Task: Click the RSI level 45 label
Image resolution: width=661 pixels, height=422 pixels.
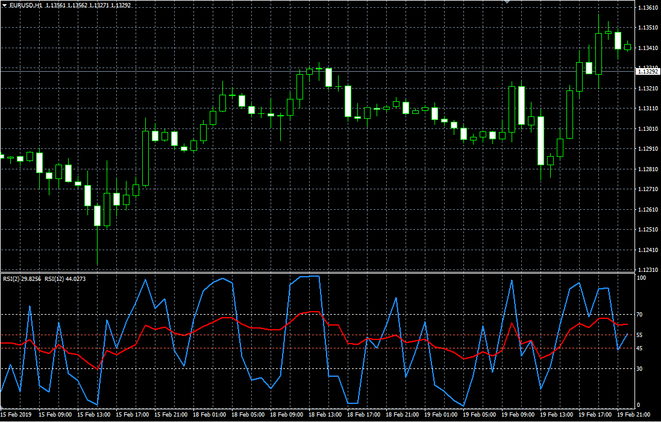Action: pyautogui.click(x=640, y=348)
